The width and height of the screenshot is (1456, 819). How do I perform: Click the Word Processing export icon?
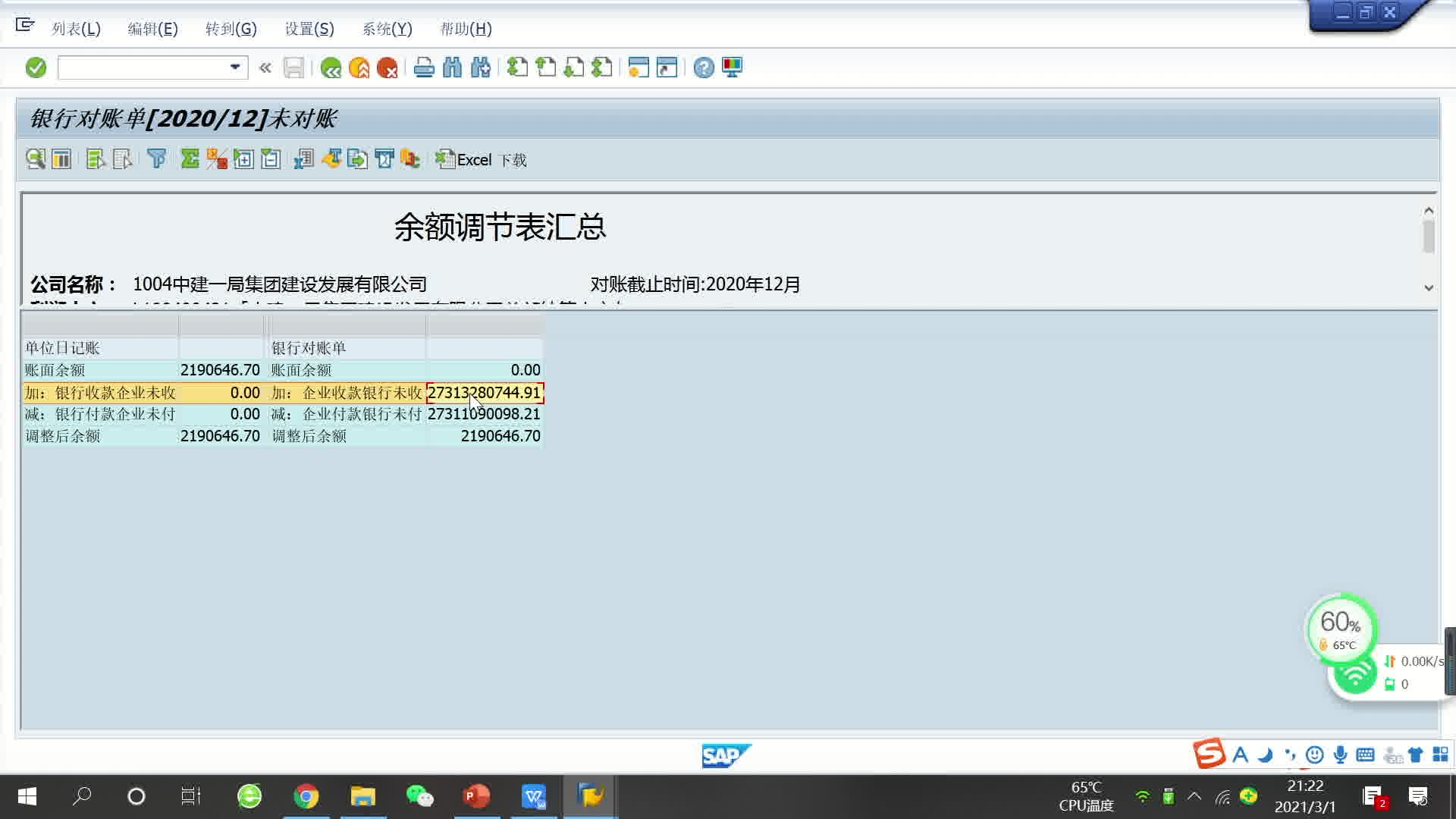pos(331,159)
